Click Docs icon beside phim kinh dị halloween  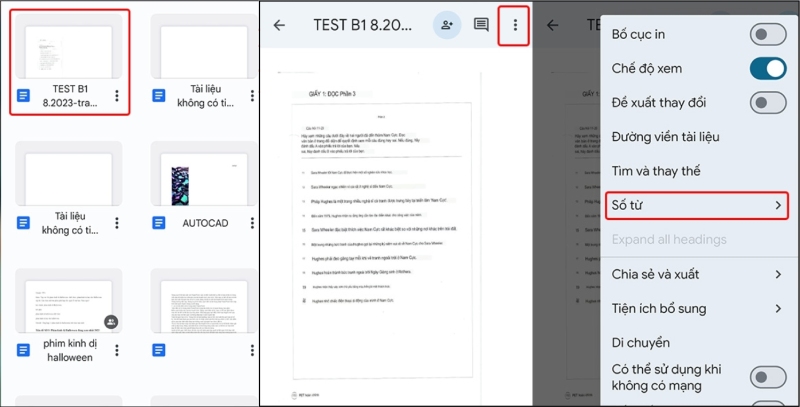(x=23, y=350)
